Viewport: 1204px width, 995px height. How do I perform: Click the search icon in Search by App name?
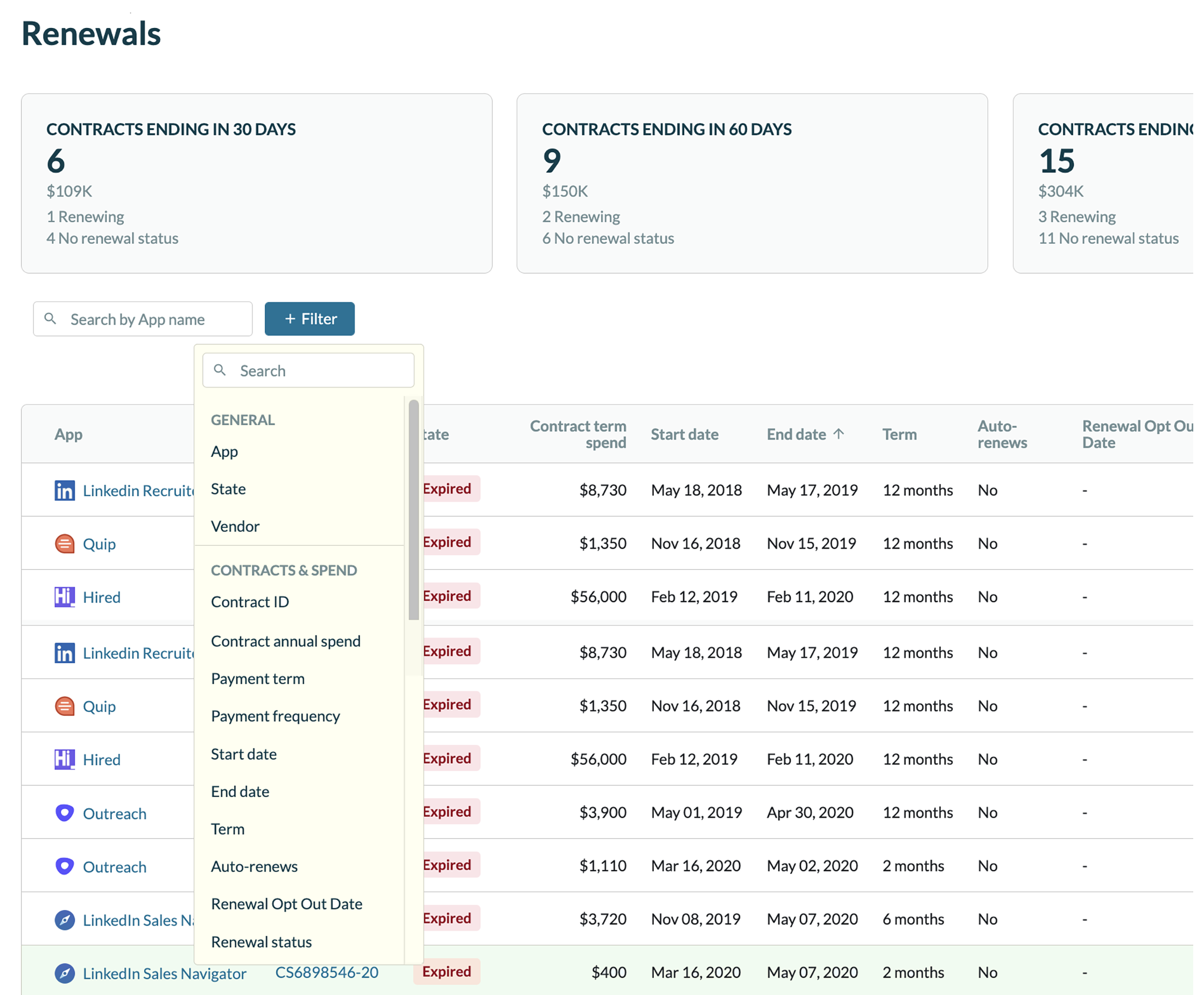[x=51, y=319]
